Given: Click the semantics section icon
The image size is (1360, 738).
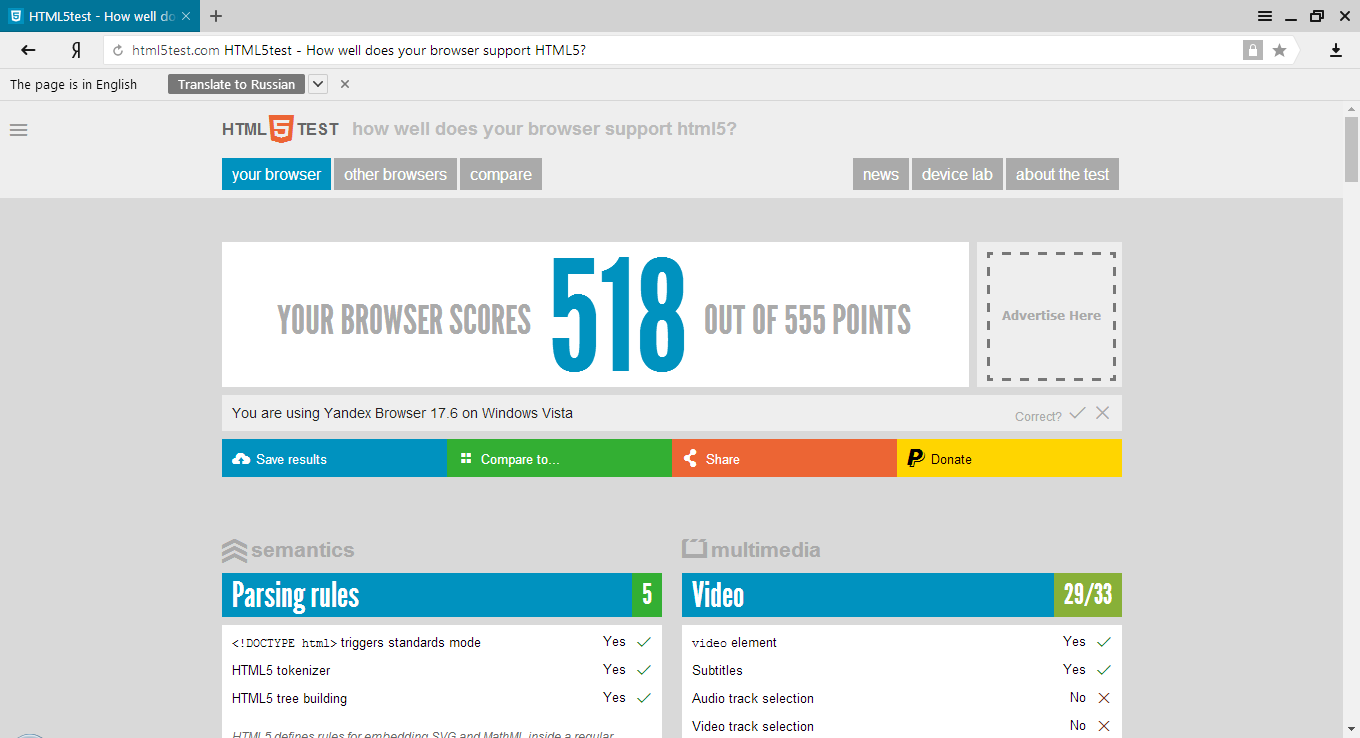Looking at the screenshot, I should 233,549.
